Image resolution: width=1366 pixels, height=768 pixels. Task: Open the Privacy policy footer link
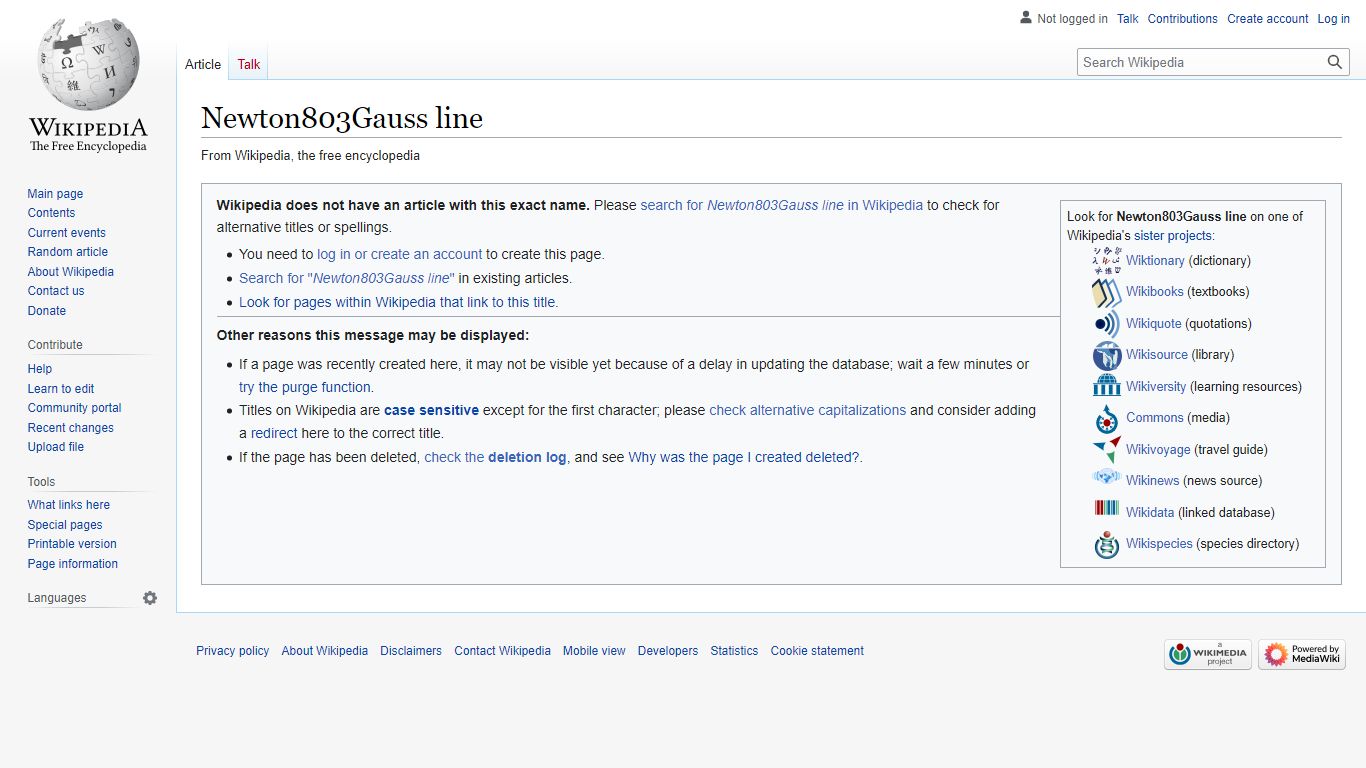coord(233,651)
